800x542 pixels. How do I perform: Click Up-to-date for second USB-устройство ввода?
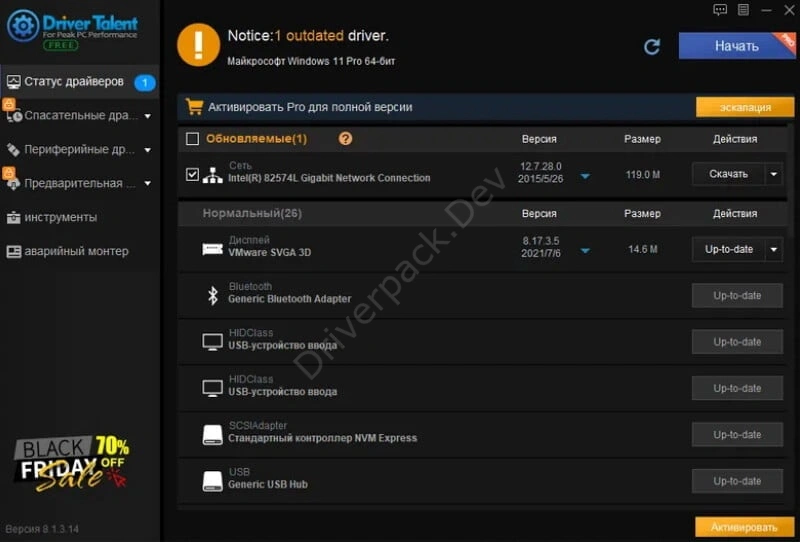click(737, 388)
